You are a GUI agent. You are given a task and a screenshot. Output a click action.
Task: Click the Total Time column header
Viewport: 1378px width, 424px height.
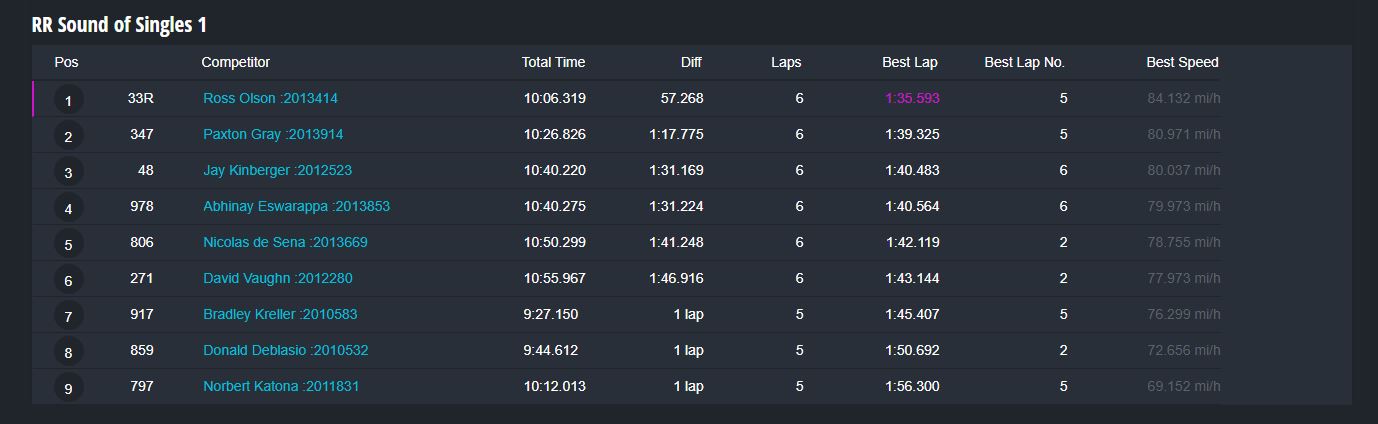click(x=553, y=62)
